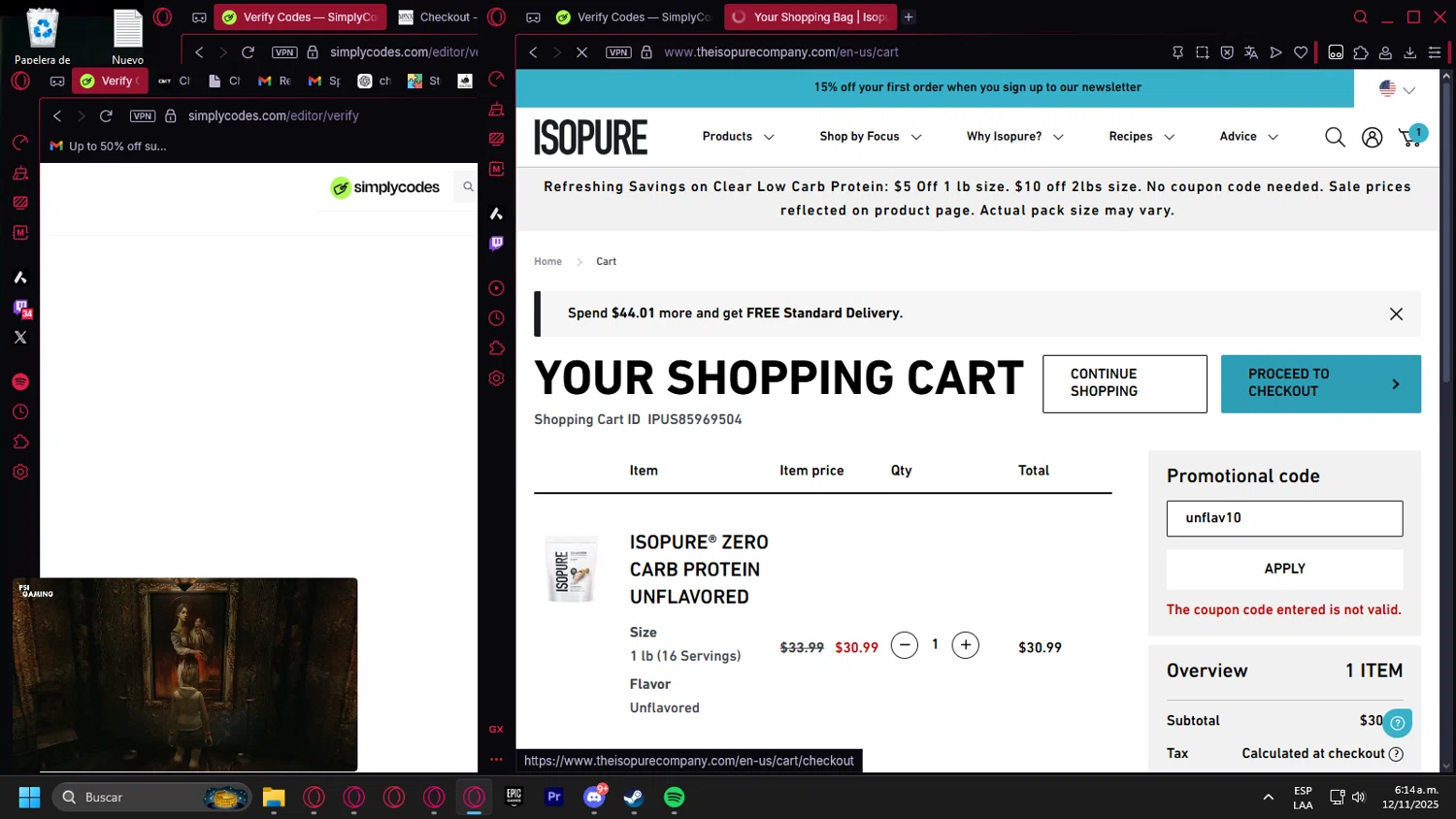Stop loading the Isopure cart page
This screenshot has height=819, width=1456.
[x=581, y=52]
